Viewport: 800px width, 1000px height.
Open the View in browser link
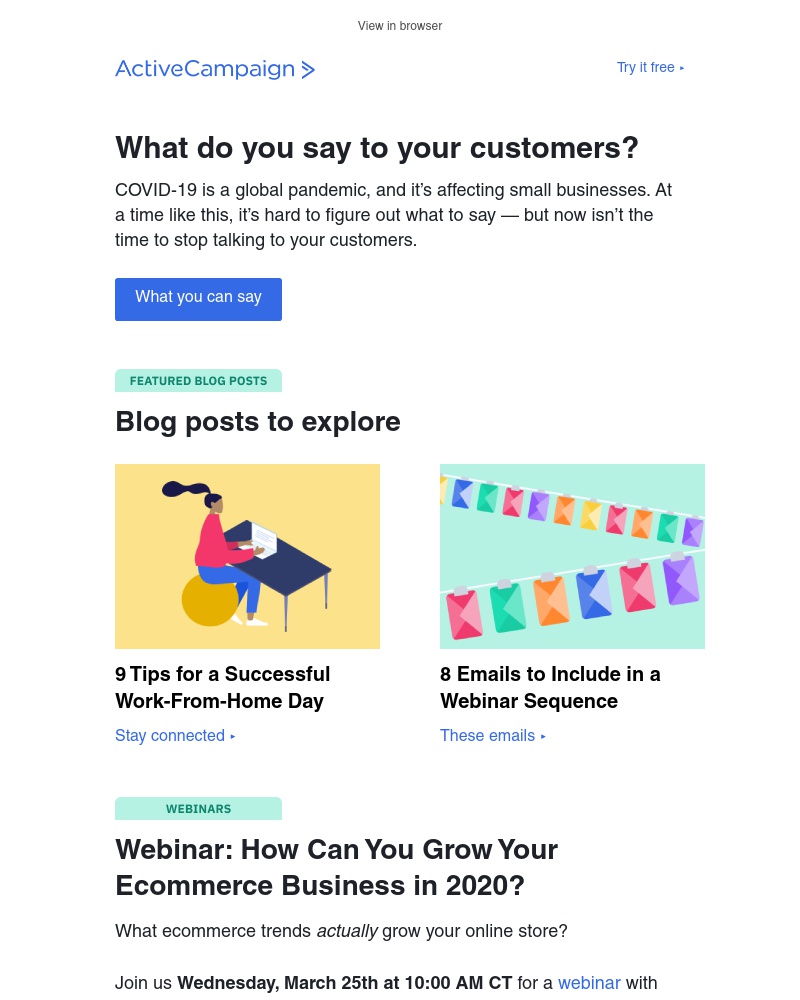click(x=399, y=26)
